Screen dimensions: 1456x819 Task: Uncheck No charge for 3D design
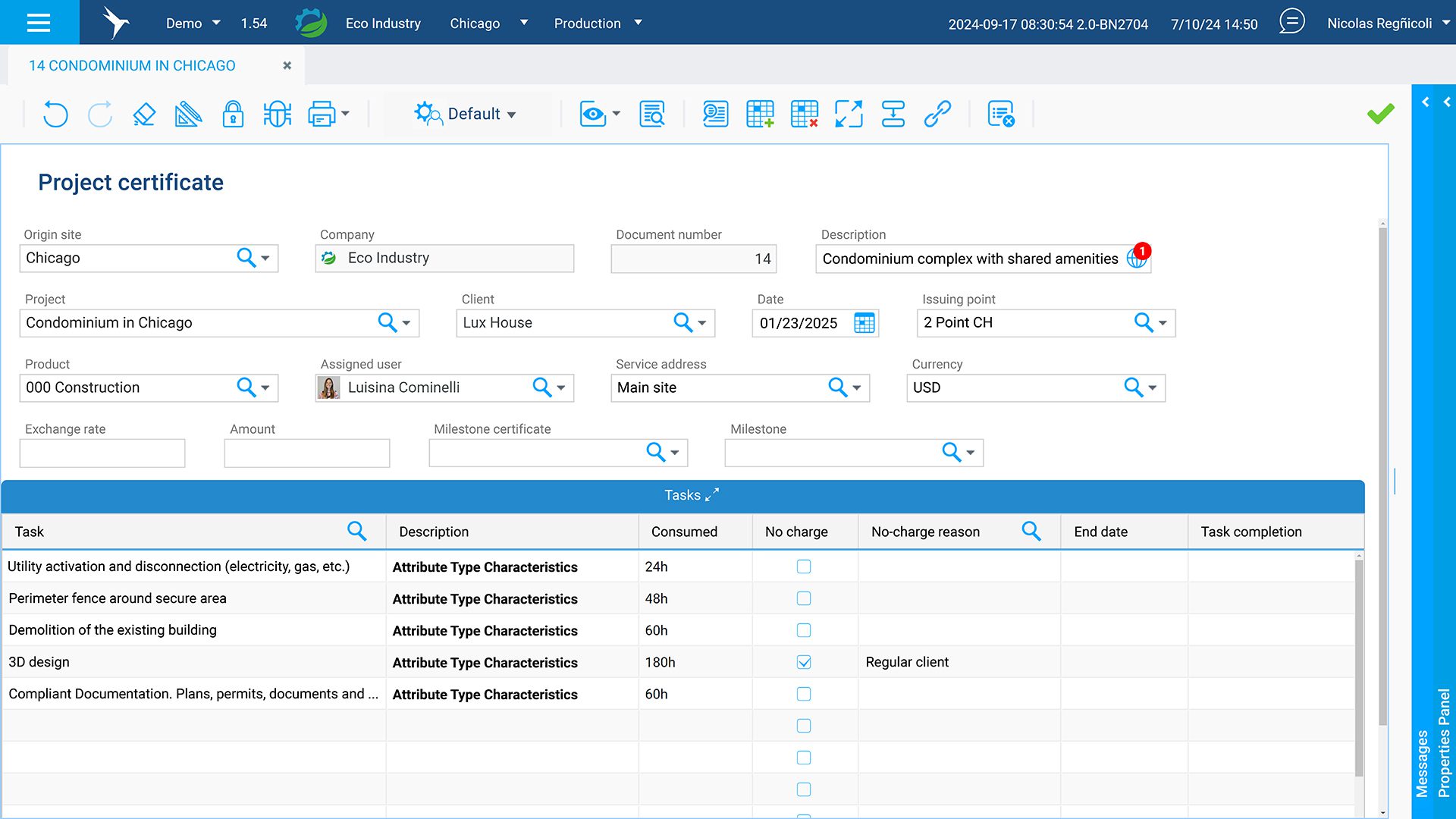[x=804, y=662]
